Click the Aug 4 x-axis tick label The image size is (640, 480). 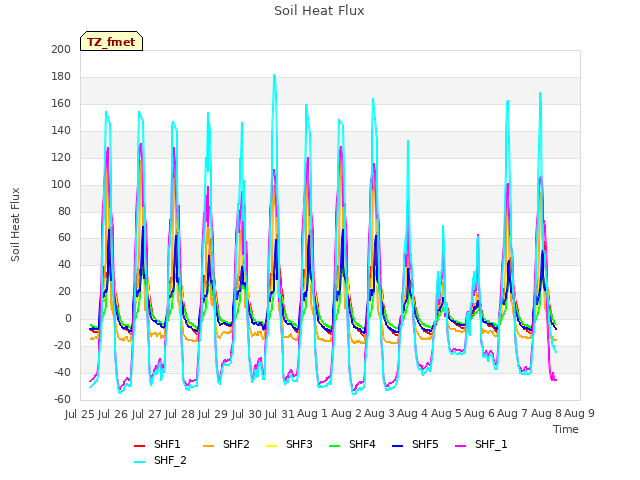pos(413,414)
